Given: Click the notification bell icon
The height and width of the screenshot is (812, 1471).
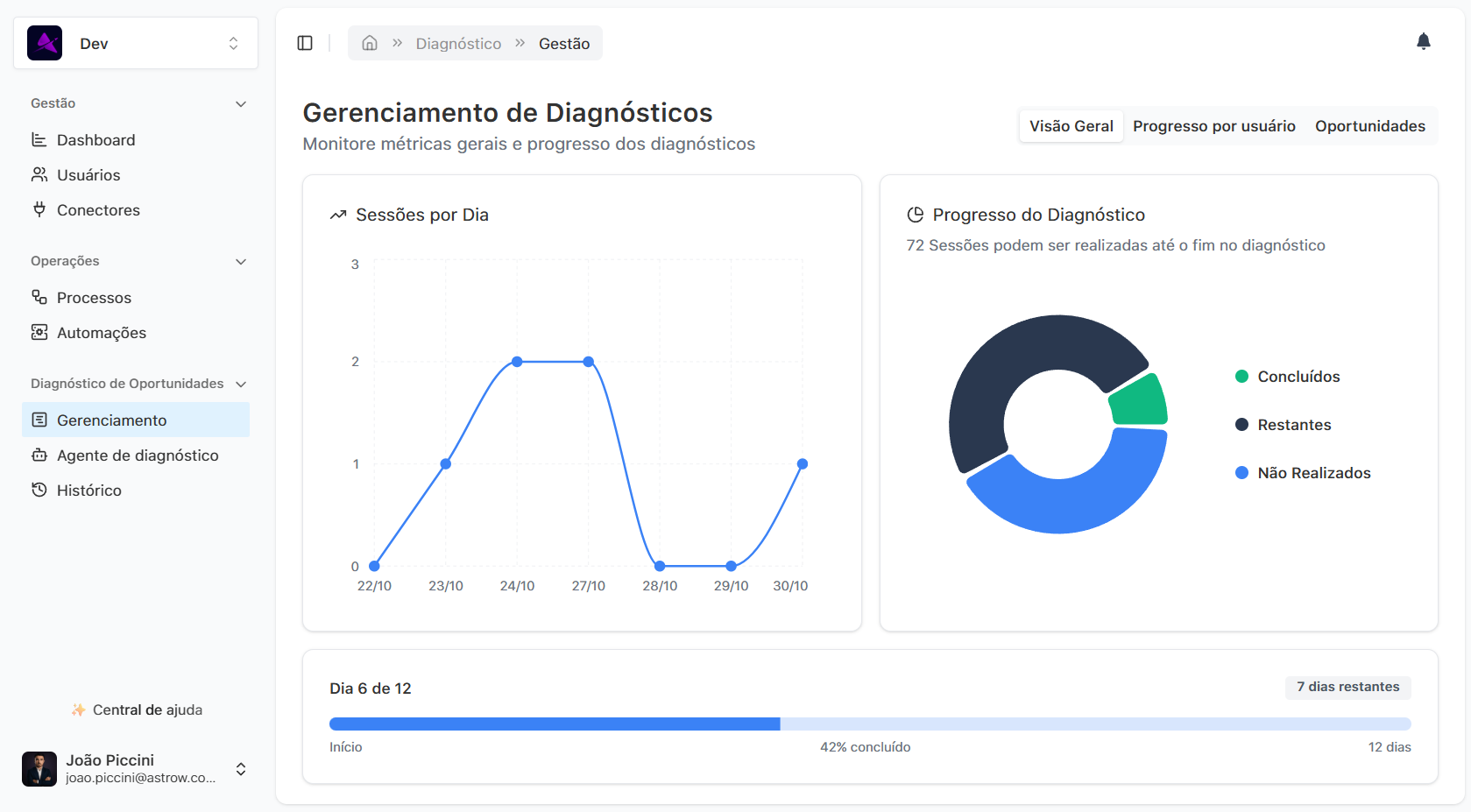Looking at the screenshot, I should coord(1423,42).
